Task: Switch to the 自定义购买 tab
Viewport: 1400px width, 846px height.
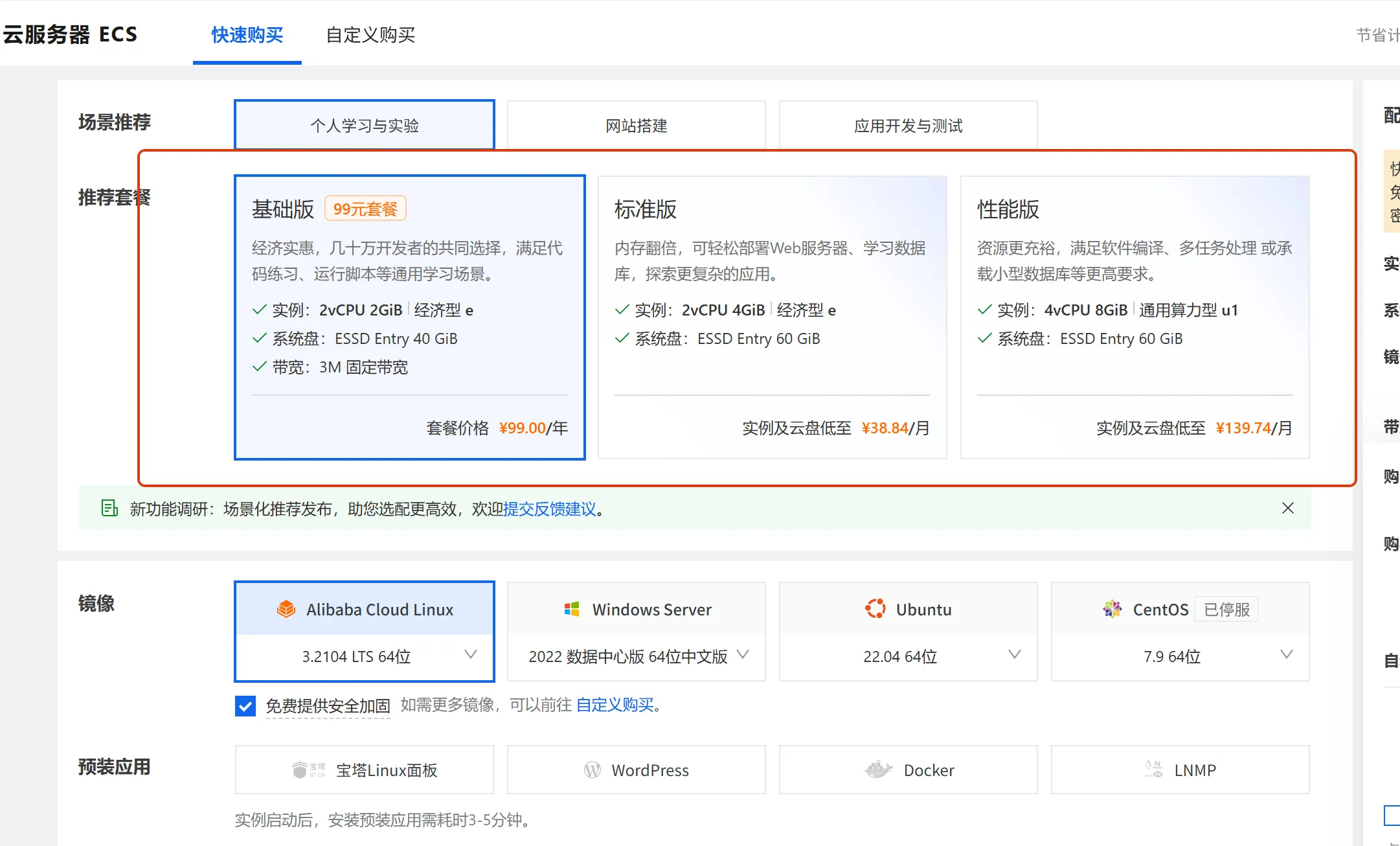Action: 370,34
